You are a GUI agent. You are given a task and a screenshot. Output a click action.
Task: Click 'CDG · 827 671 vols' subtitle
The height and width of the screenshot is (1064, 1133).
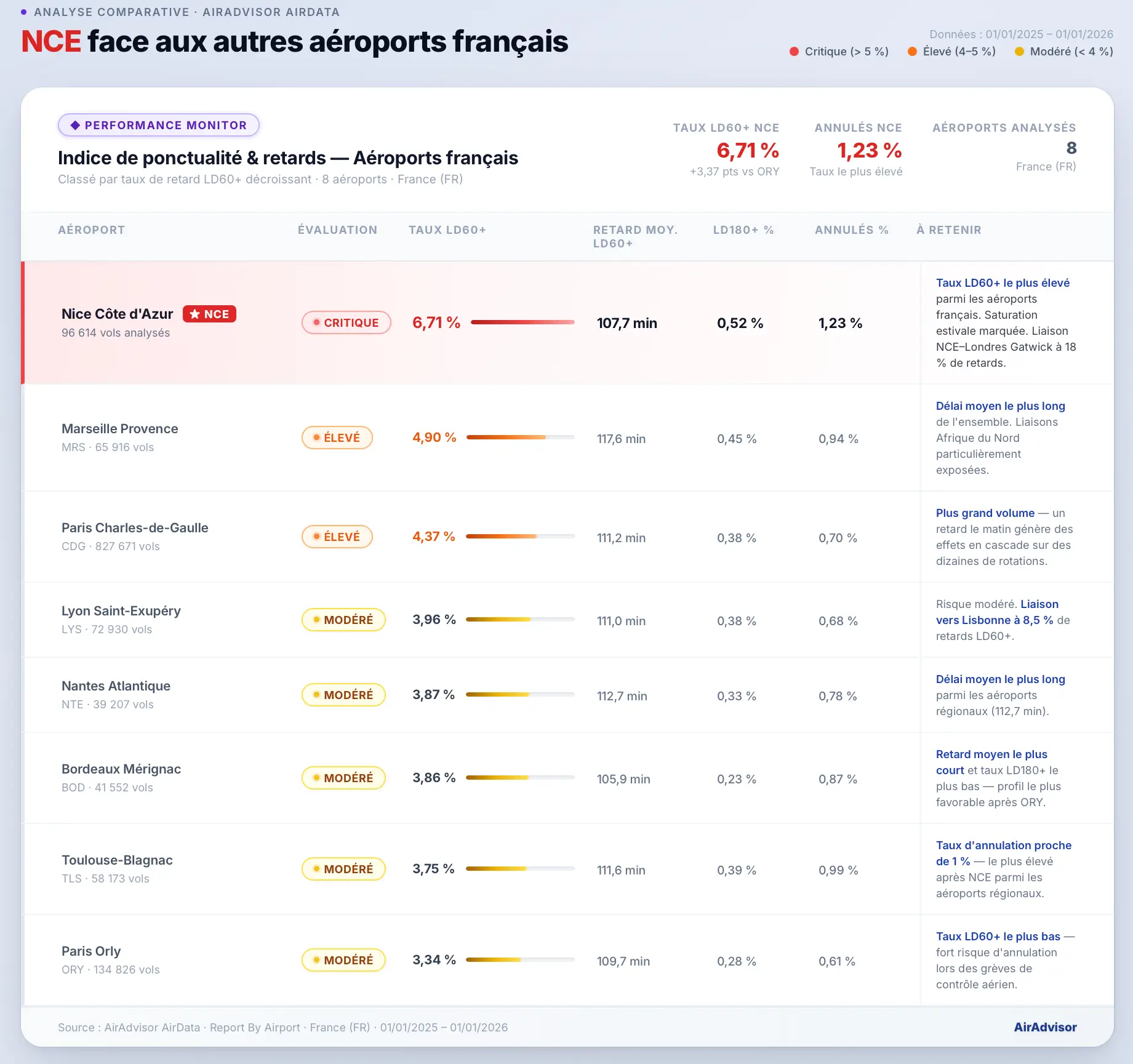[111, 546]
